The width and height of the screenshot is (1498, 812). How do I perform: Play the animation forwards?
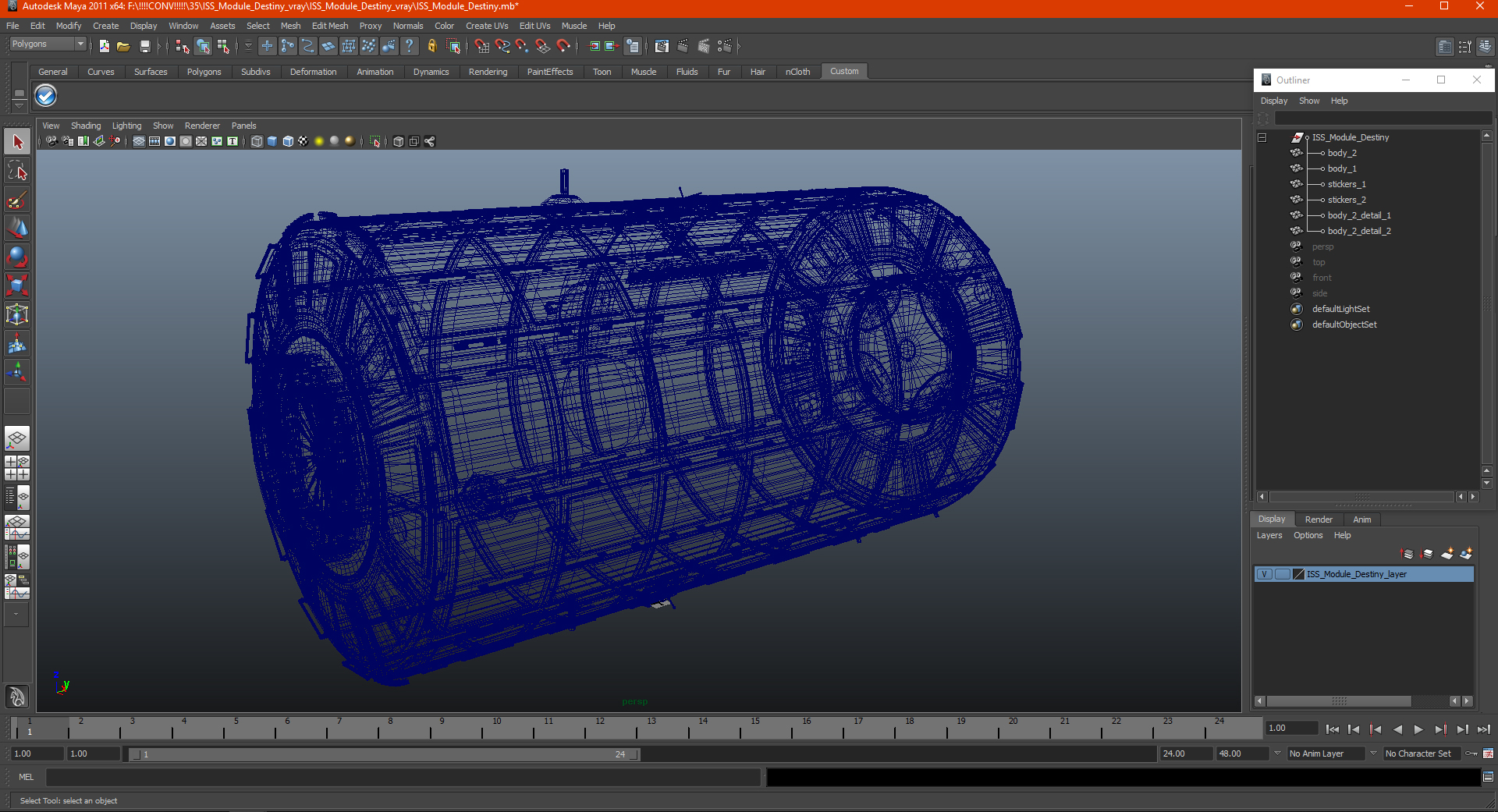click(x=1418, y=729)
